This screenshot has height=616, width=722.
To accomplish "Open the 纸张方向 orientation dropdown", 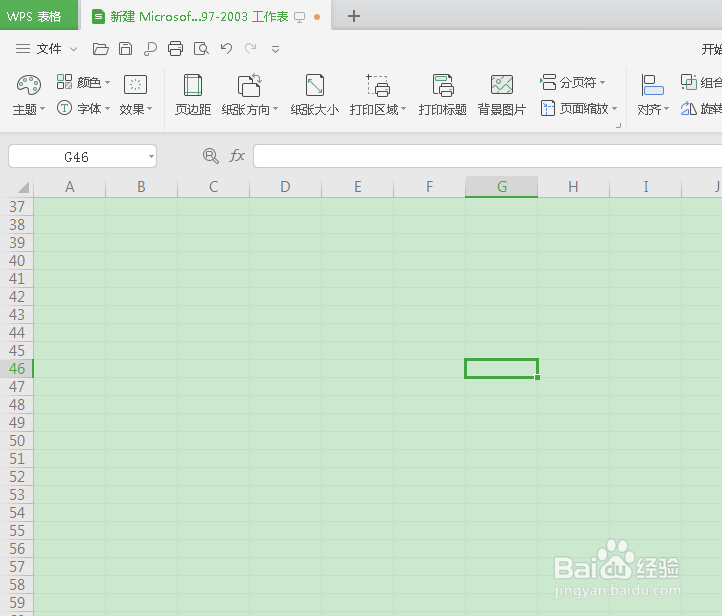I will [250, 95].
